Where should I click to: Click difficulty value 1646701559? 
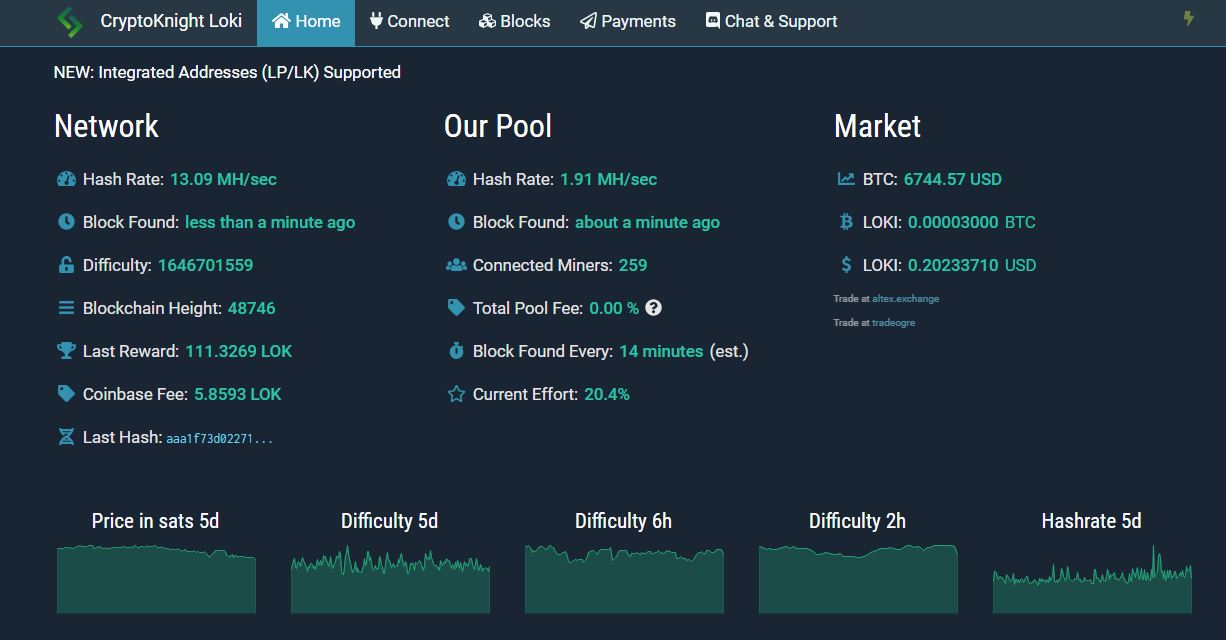205,265
